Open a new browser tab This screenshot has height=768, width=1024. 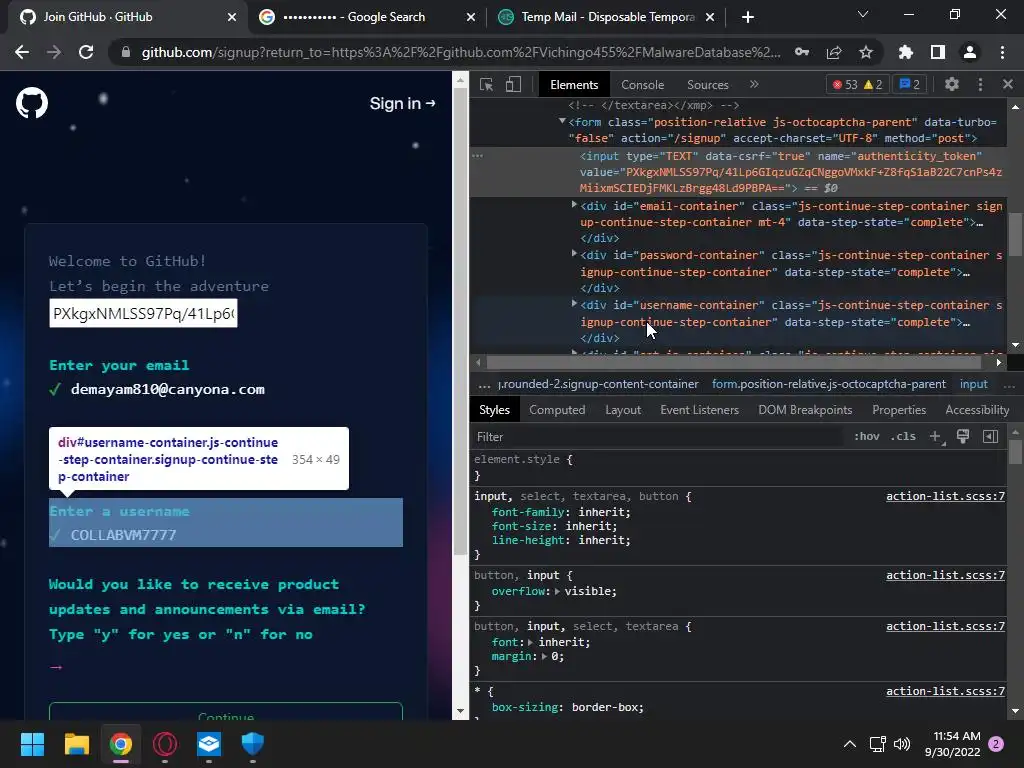click(748, 17)
